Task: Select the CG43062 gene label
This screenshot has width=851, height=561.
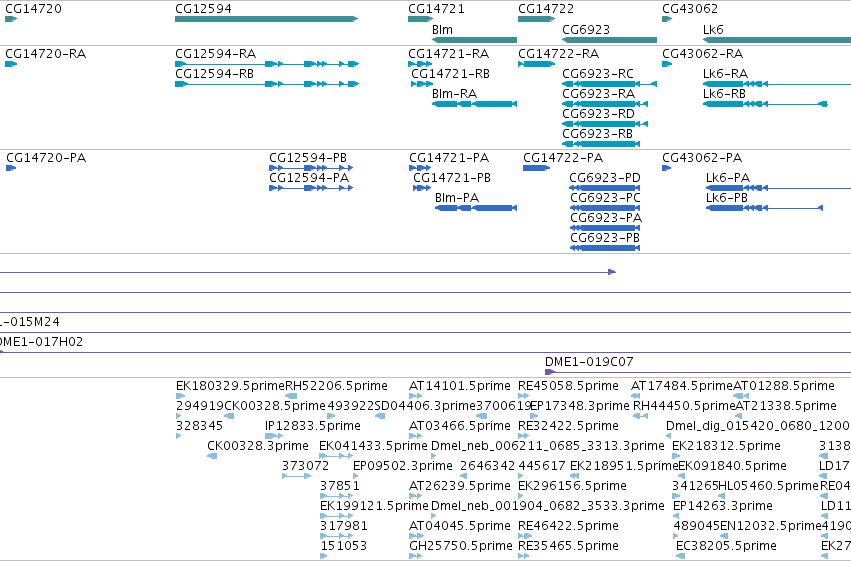Action: click(x=690, y=9)
